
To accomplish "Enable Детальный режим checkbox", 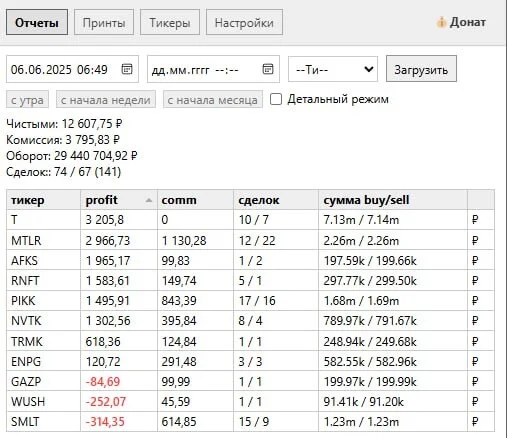I will click(276, 99).
